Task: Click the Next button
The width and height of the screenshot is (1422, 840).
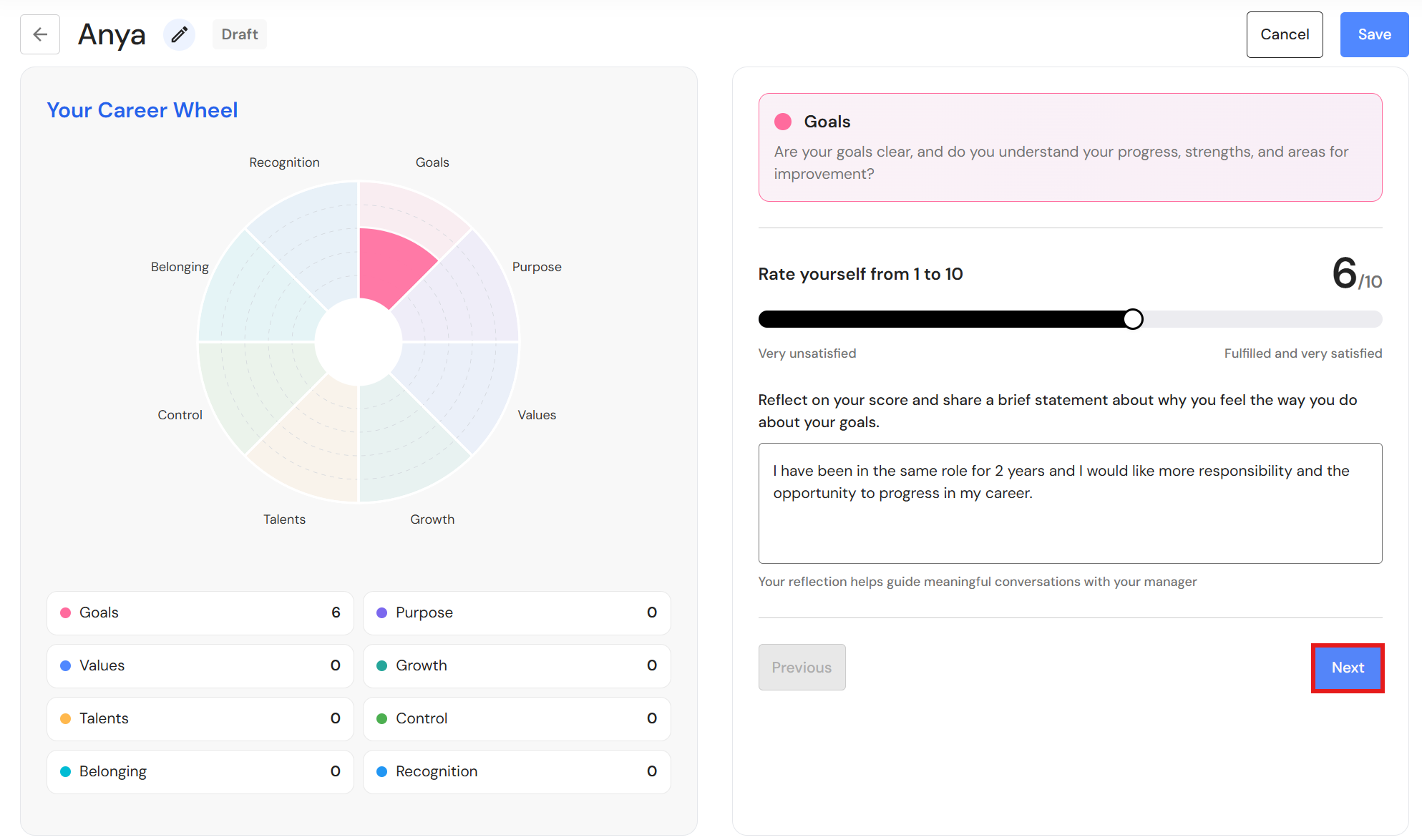Action: [x=1348, y=668]
